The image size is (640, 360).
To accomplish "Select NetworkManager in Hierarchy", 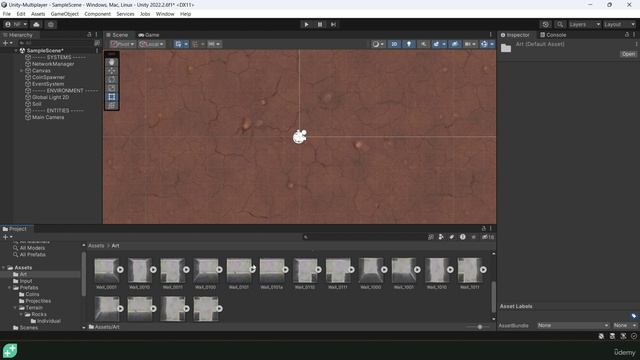I will pyautogui.click(x=53, y=64).
